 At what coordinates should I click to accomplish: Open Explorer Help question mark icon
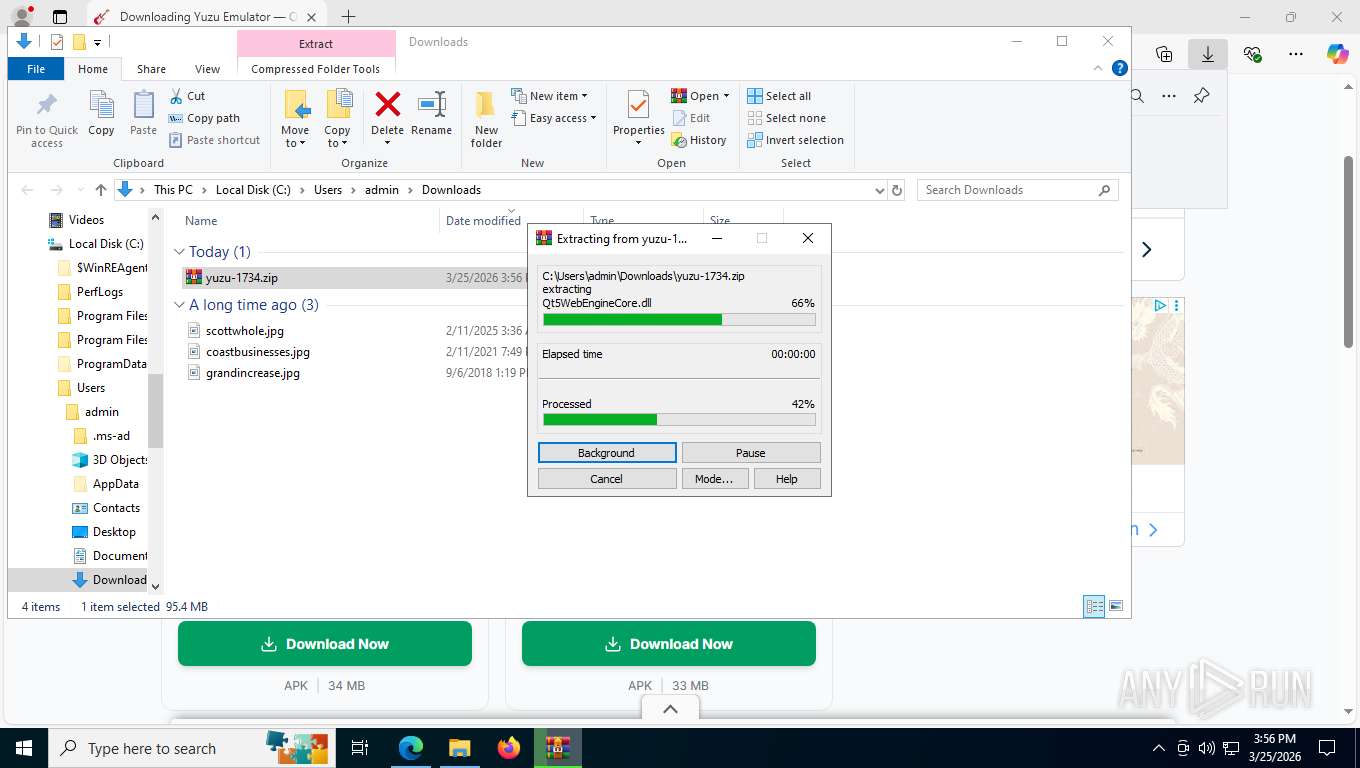click(1120, 68)
